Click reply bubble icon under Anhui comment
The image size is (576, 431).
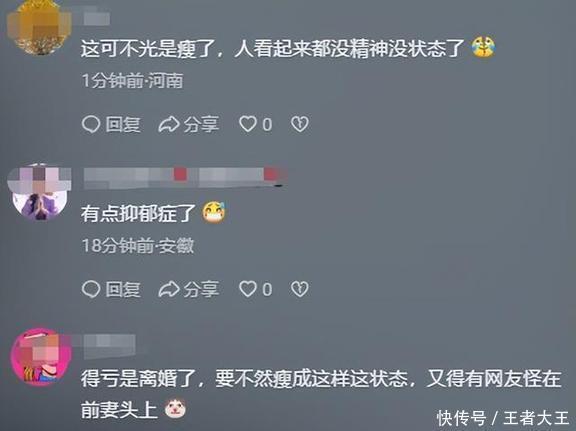(x=91, y=289)
